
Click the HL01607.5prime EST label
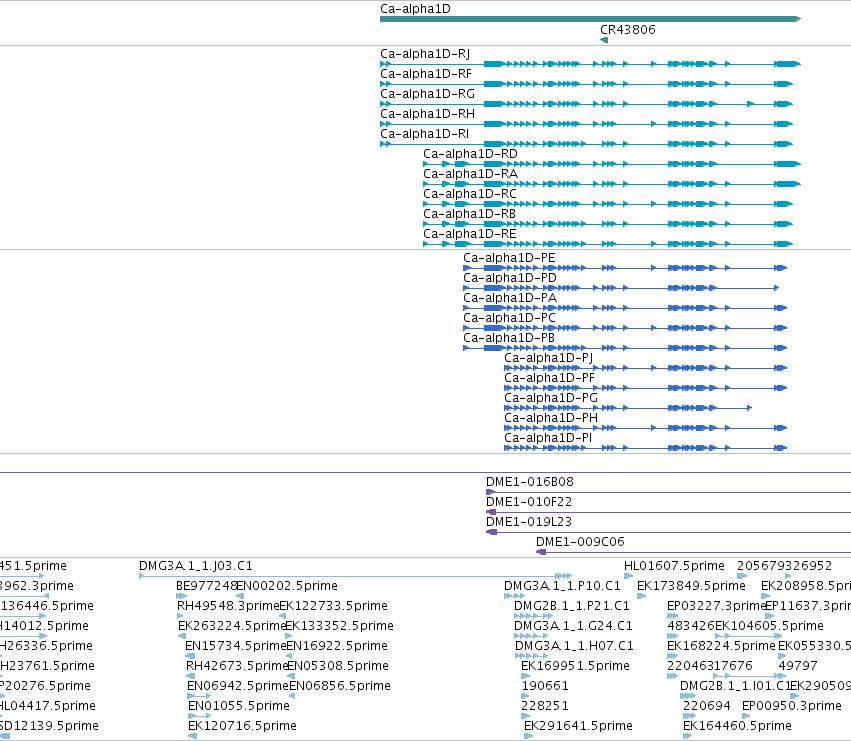coord(674,566)
